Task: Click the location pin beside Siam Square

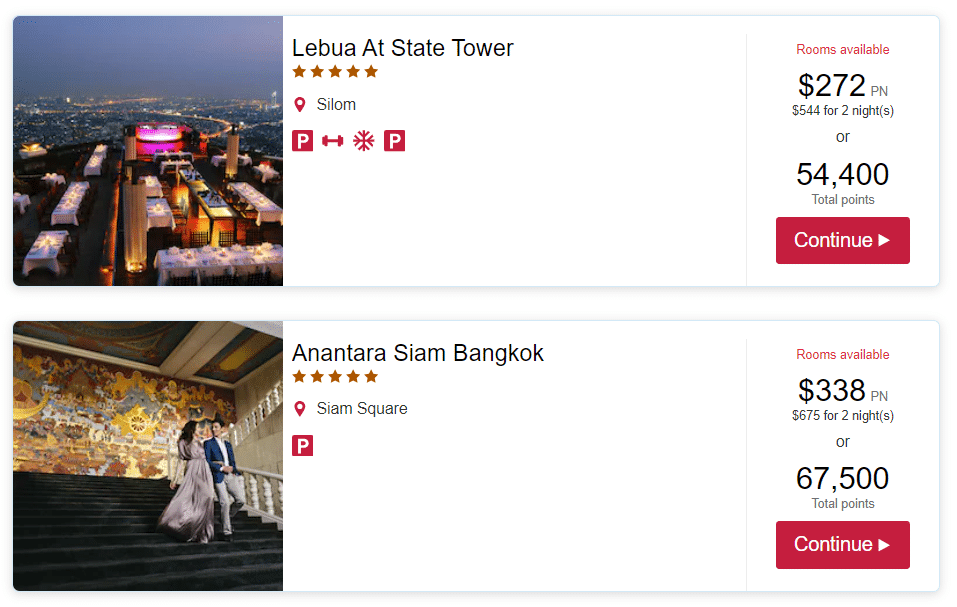Action: pyautogui.click(x=299, y=409)
